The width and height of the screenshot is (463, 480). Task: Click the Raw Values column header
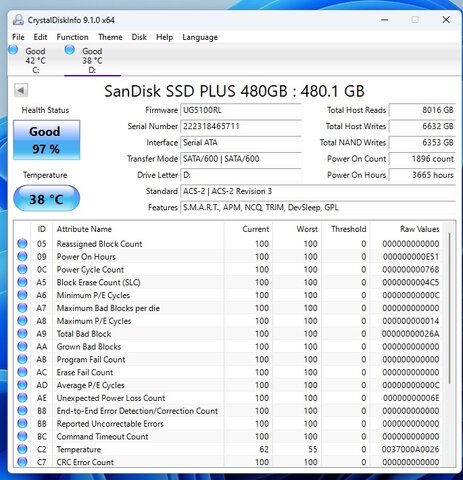pos(407,229)
